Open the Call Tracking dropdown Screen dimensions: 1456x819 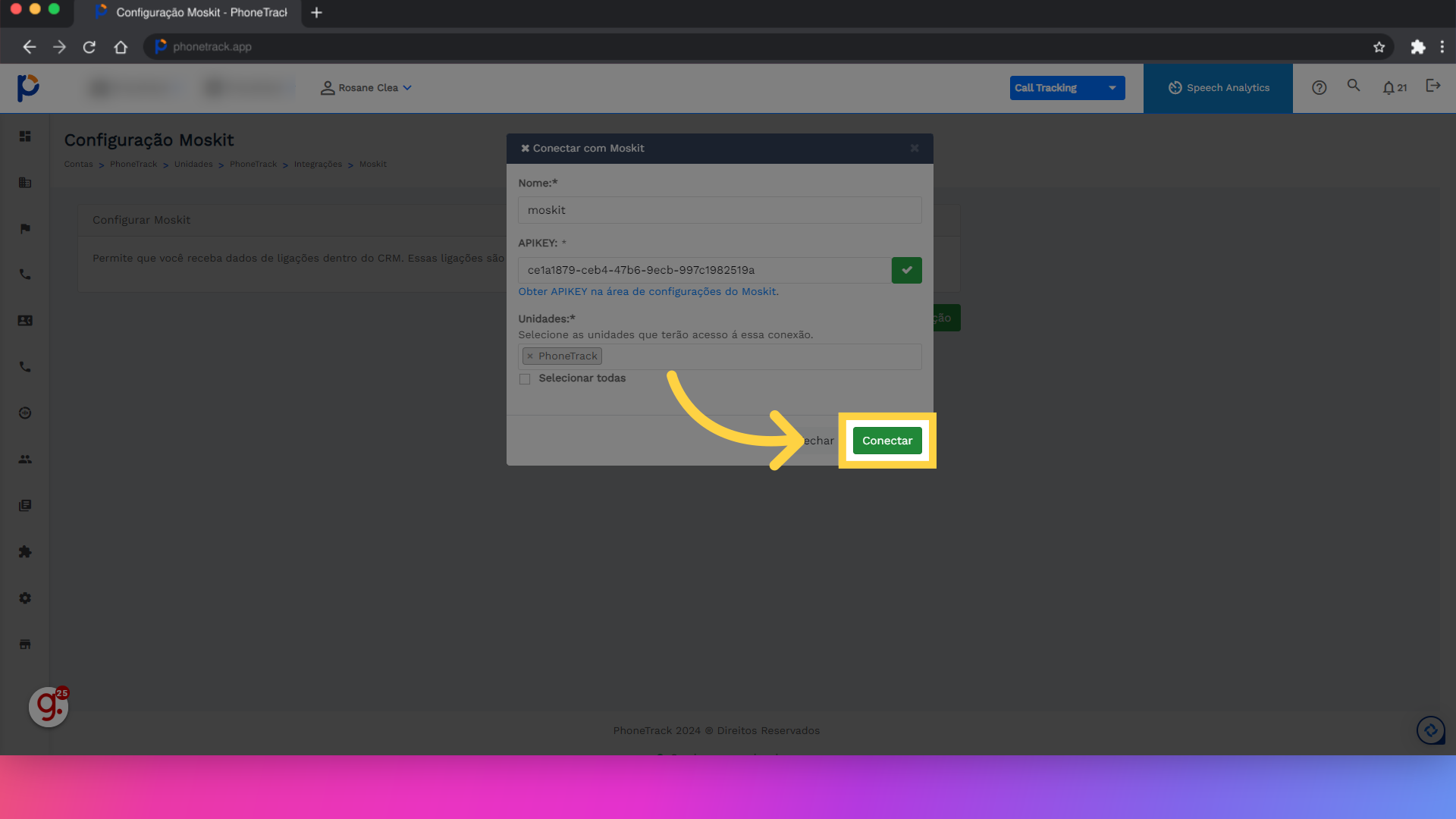1066,88
